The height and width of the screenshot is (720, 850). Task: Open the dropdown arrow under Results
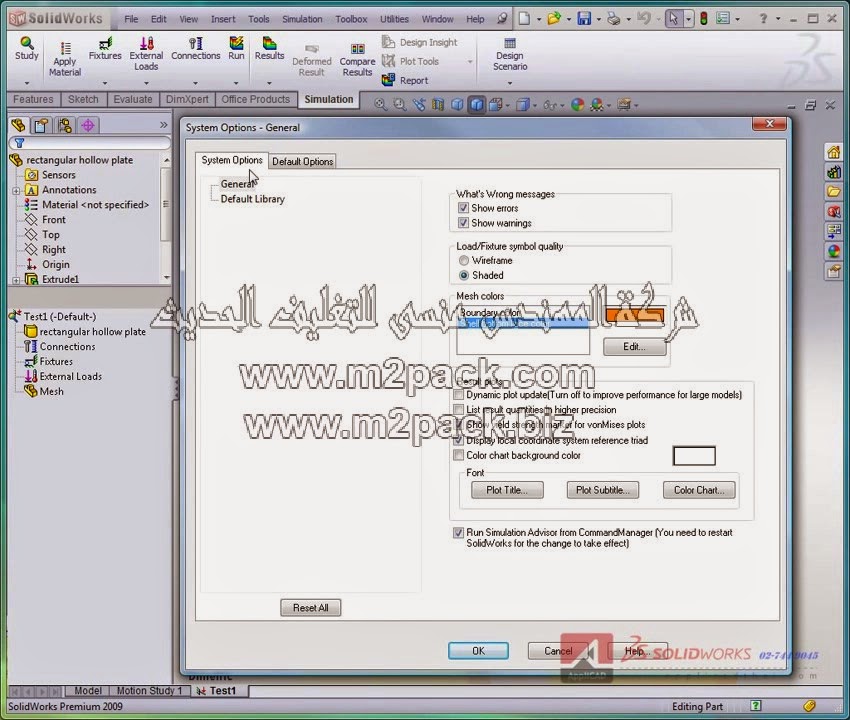pyautogui.click(x=269, y=83)
